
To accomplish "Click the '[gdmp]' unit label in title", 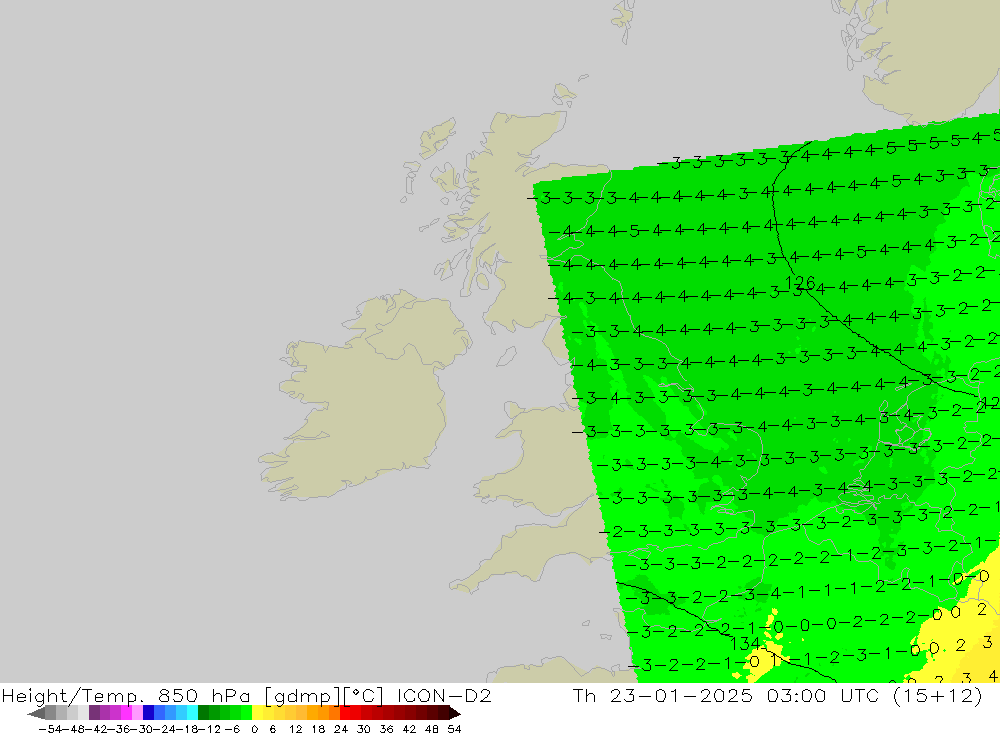I will point(302,697).
